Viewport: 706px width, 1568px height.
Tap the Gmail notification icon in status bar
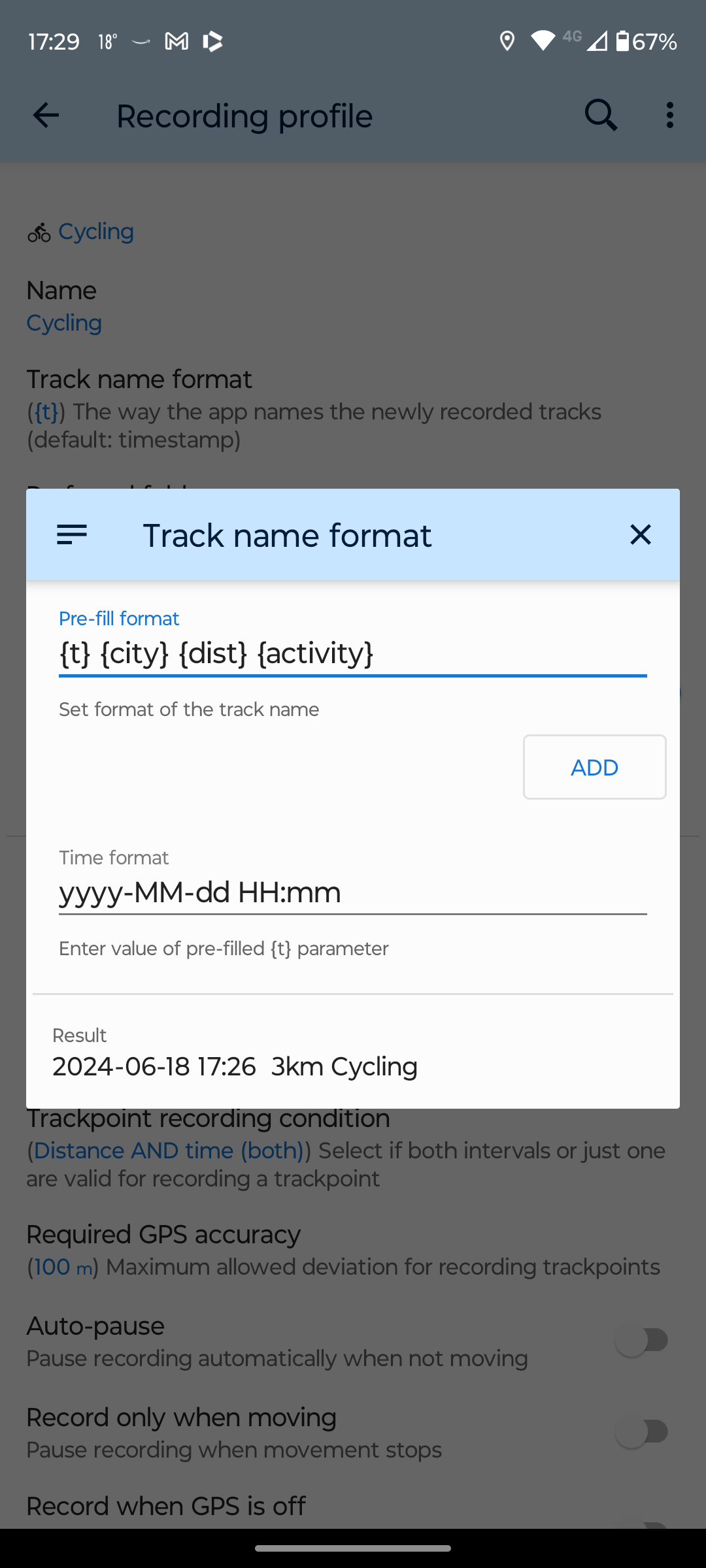176,42
